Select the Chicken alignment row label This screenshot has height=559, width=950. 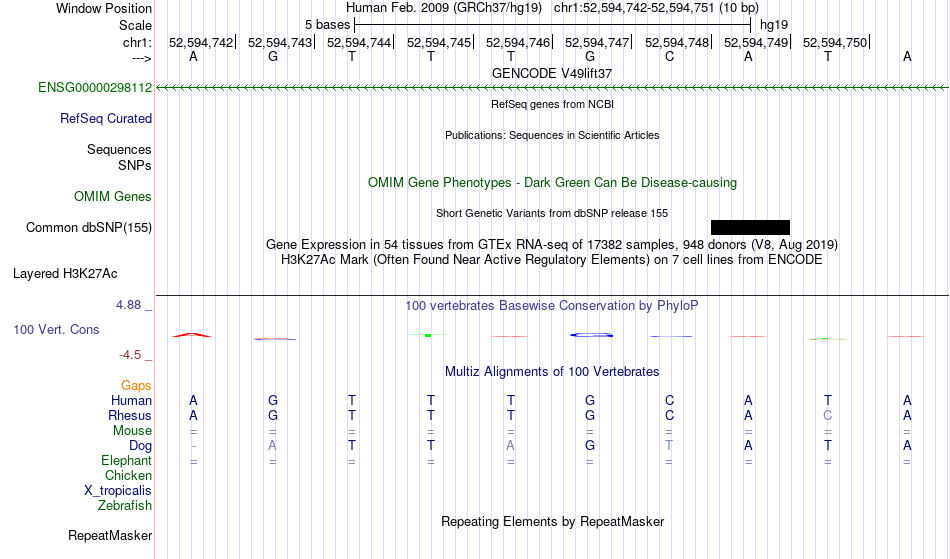[128, 476]
